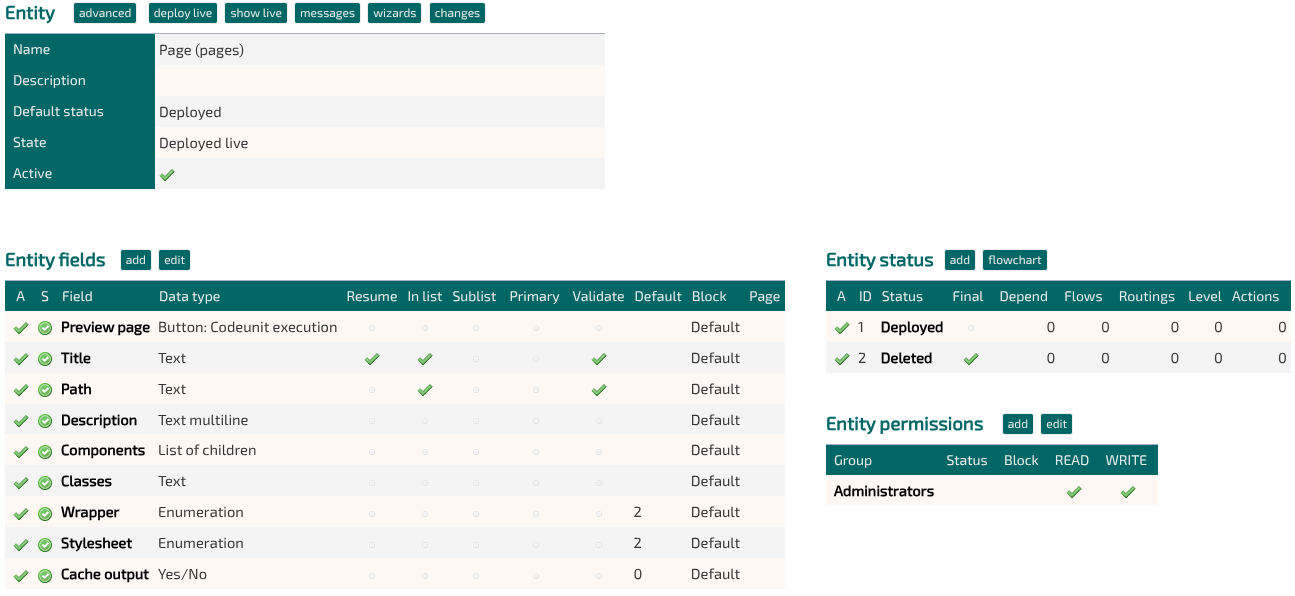Viewport: 1295px width, 596px height.
Task: Click the S-column status icon for the Title field
Action: pos(45,359)
